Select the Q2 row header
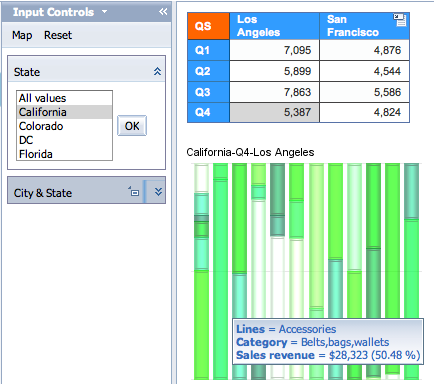Viewport: 434px width, 384px height. coord(209,71)
